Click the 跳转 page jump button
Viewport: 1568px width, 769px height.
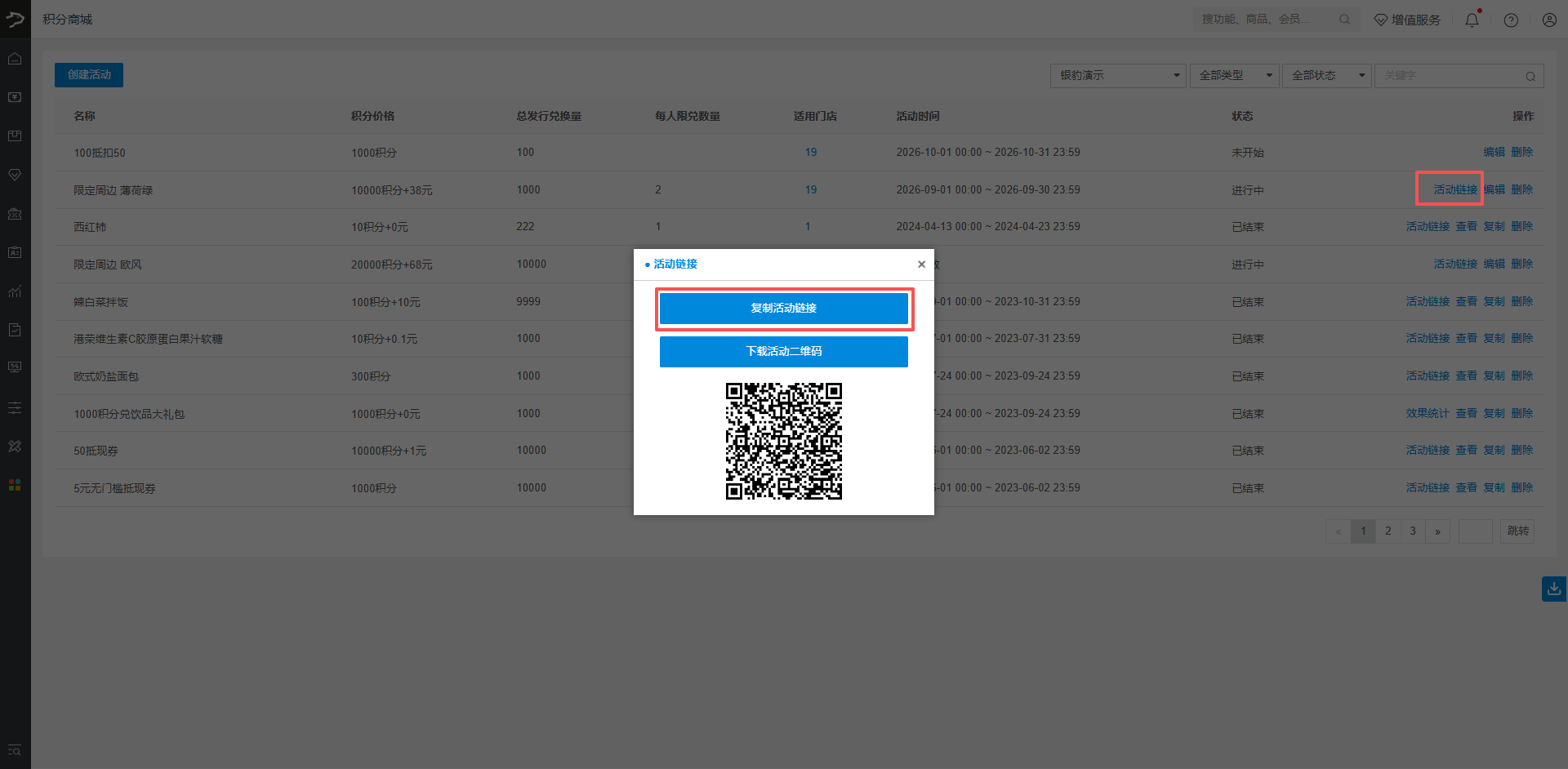click(x=1517, y=531)
